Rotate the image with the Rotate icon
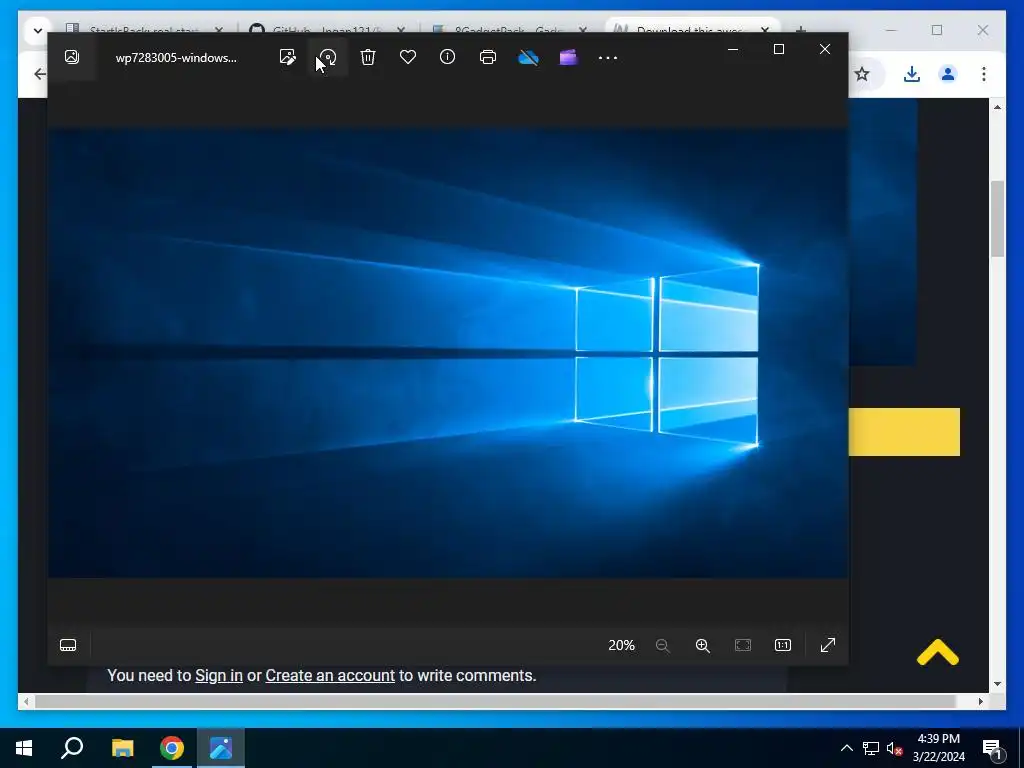The image size is (1024, 768). click(x=328, y=57)
